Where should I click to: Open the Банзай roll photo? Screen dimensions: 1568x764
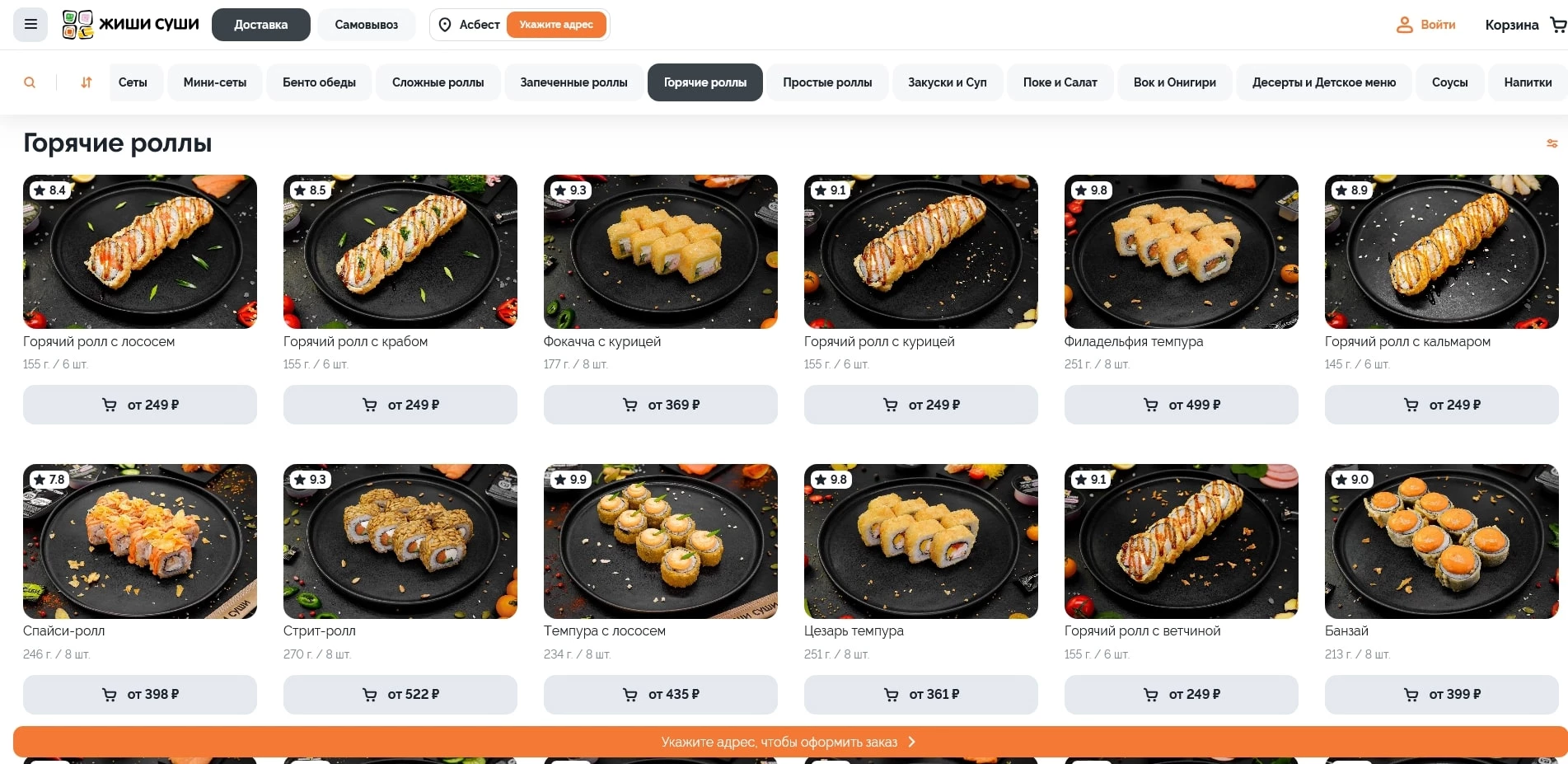click(x=1442, y=541)
